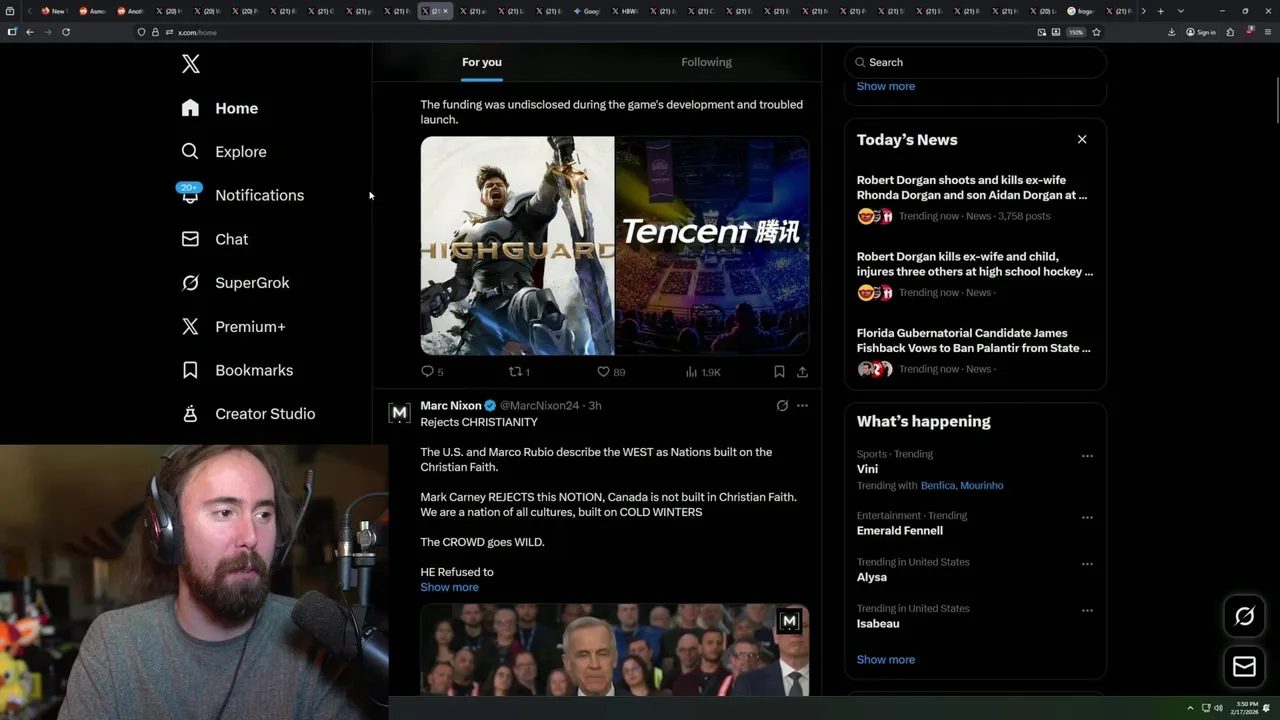
Task: Open @MarcNixon24 profile handle
Action: (x=539, y=406)
